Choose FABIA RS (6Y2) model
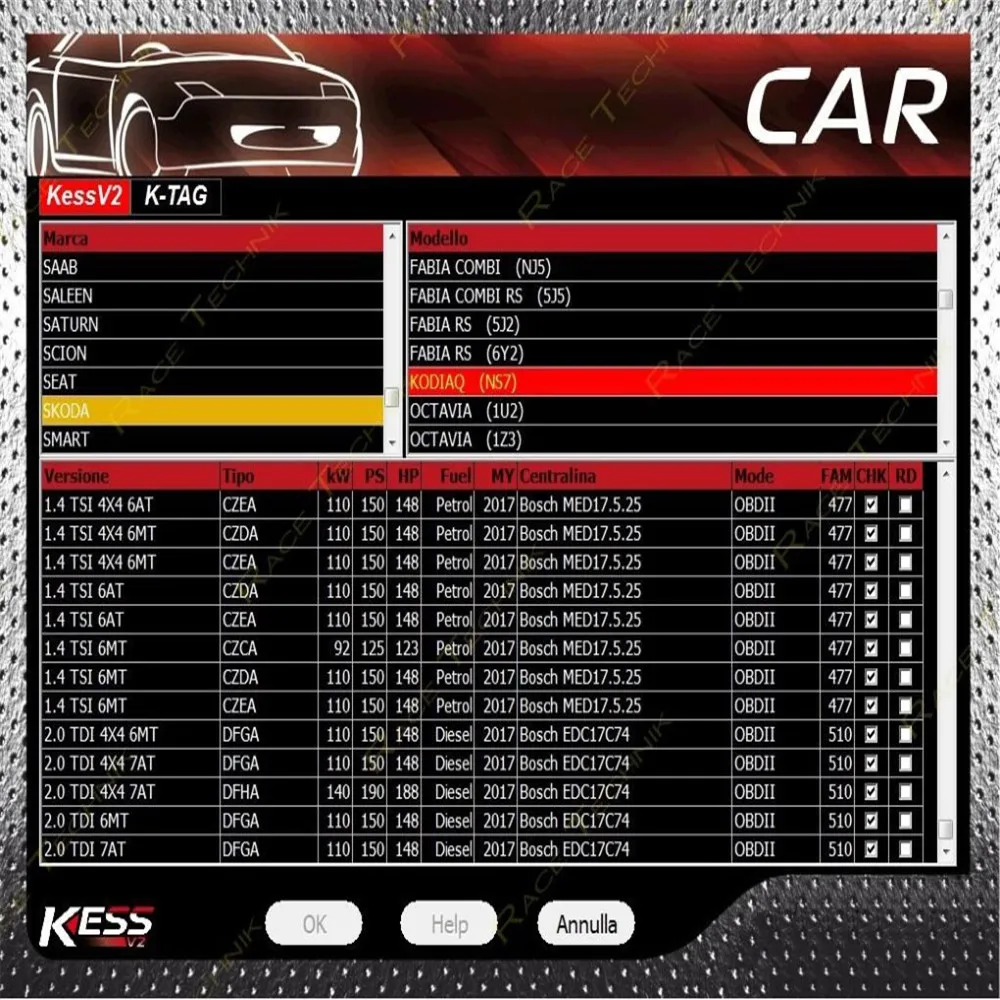 [x=673, y=353]
